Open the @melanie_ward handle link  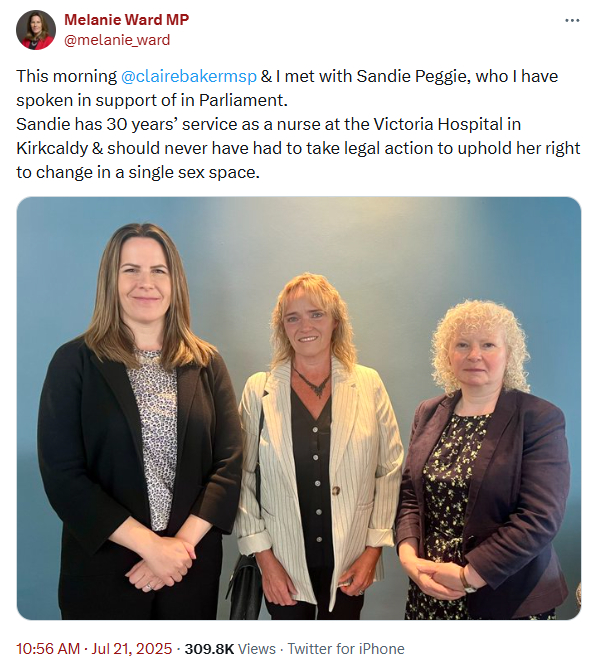[117, 40]
